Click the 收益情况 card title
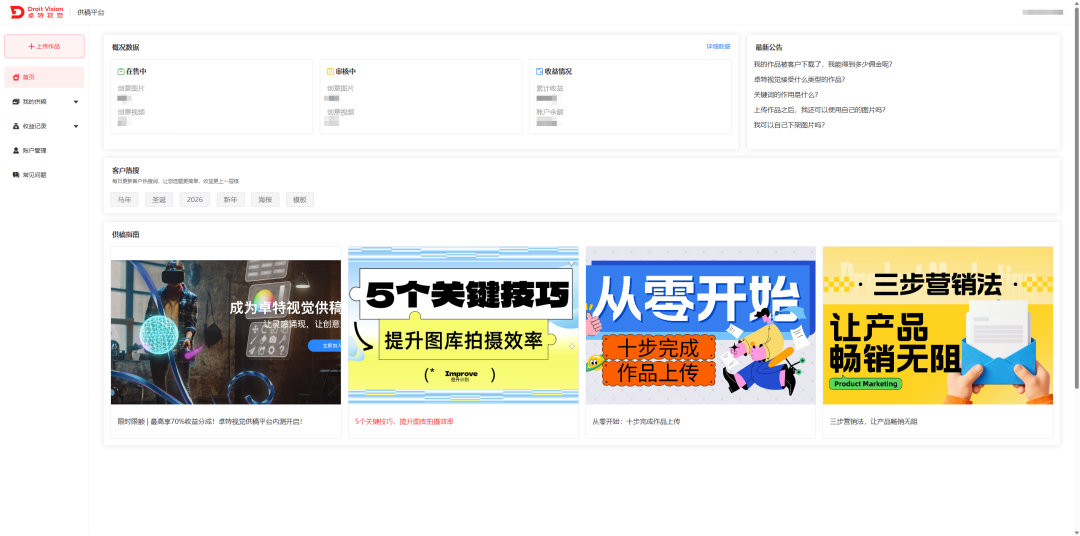Viewport: 1080px width, 536px height. pyautogui.click(x=559, y=71)
